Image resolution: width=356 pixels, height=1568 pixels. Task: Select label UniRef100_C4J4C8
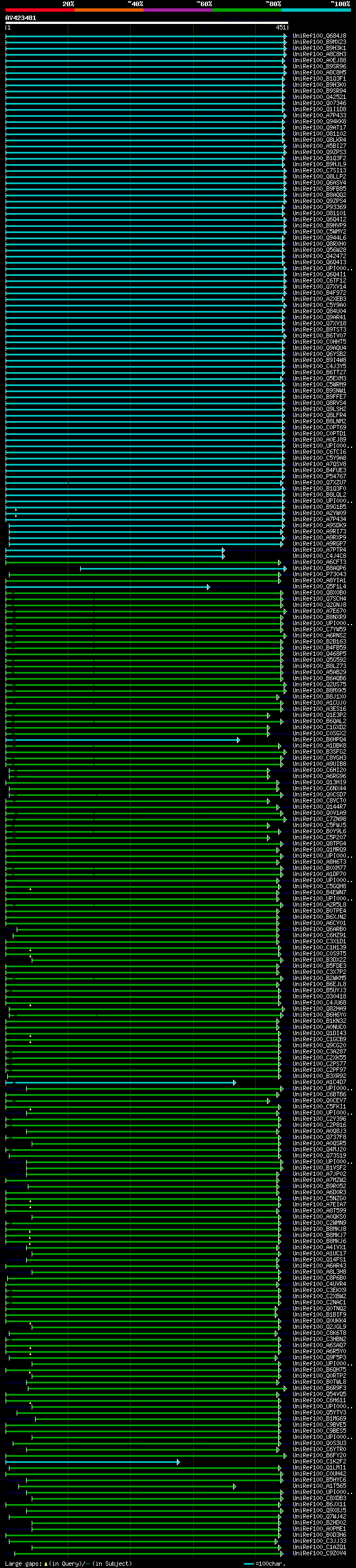(319, 556)
